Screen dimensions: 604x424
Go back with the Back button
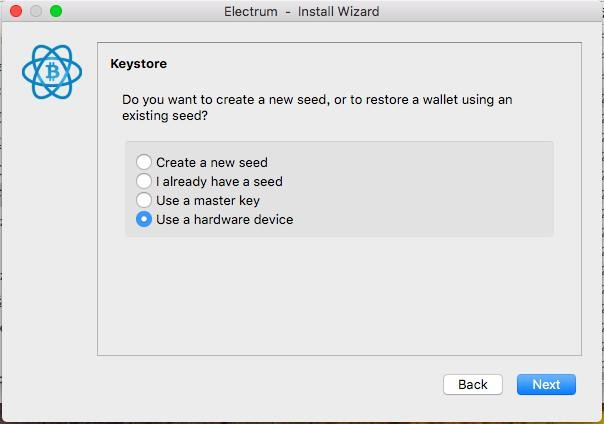click(x=473, y=384)
